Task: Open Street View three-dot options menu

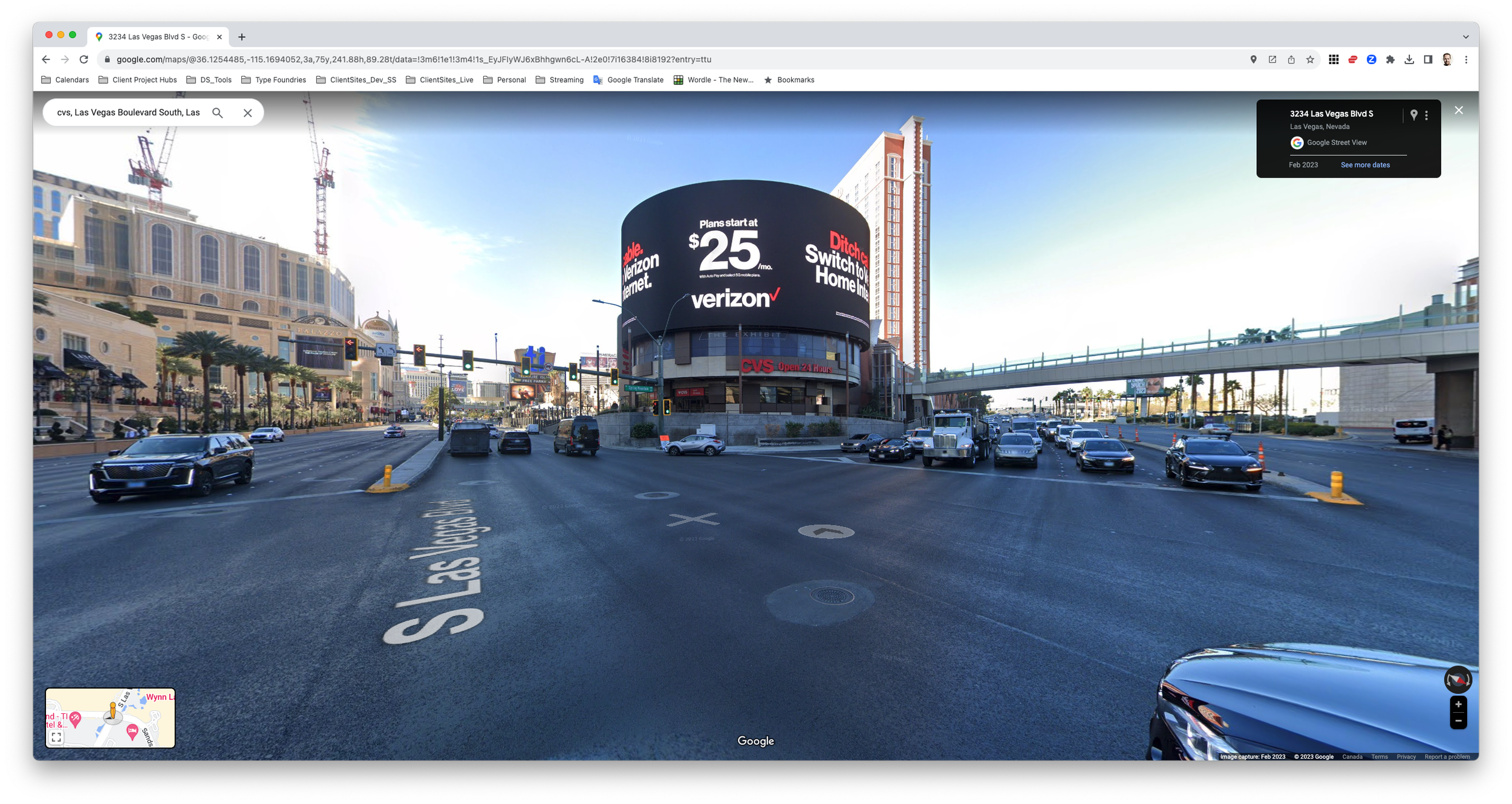Action: point(1426,115)
